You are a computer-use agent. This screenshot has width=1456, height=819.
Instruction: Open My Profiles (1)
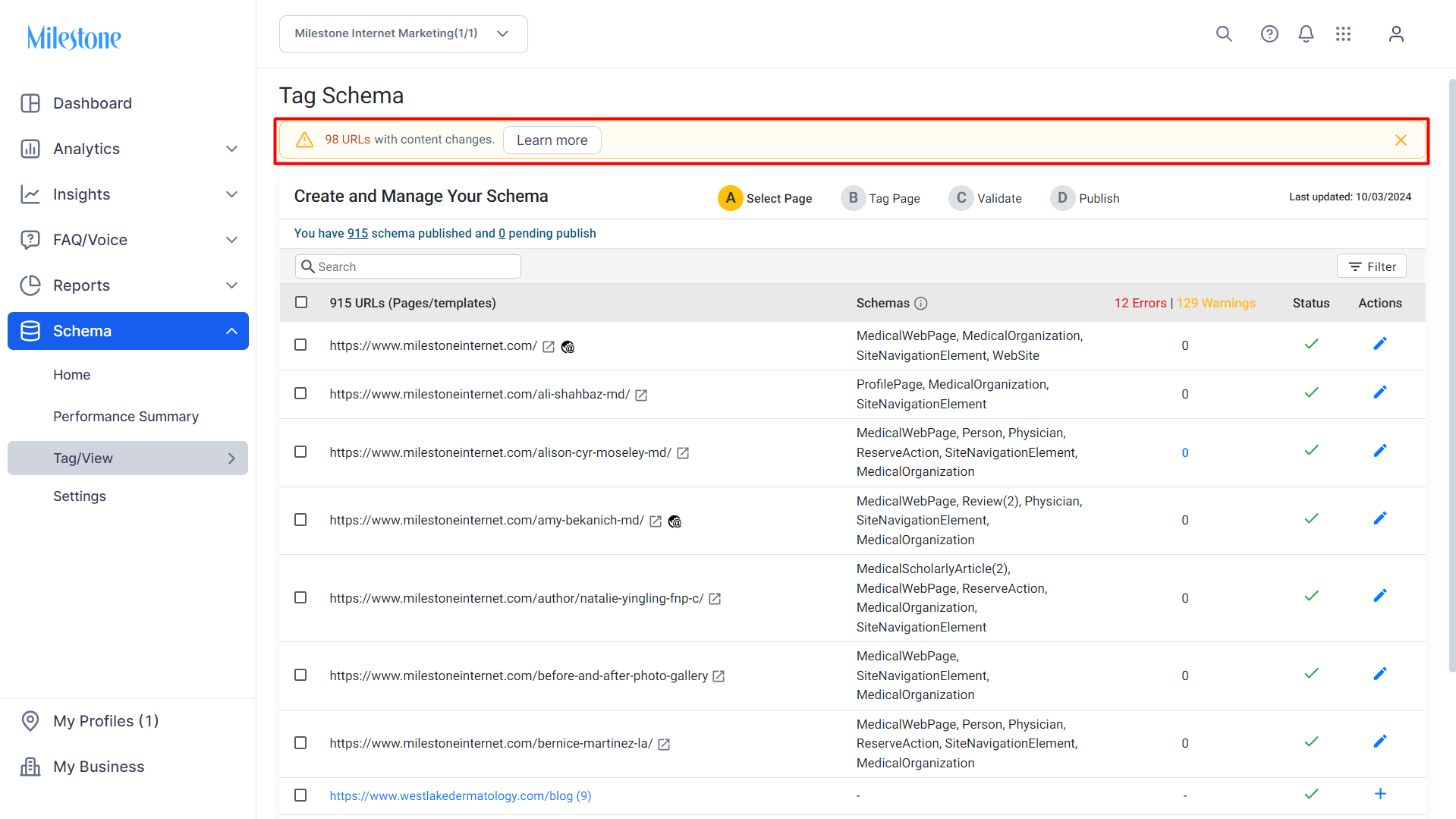tap(105, 721)
